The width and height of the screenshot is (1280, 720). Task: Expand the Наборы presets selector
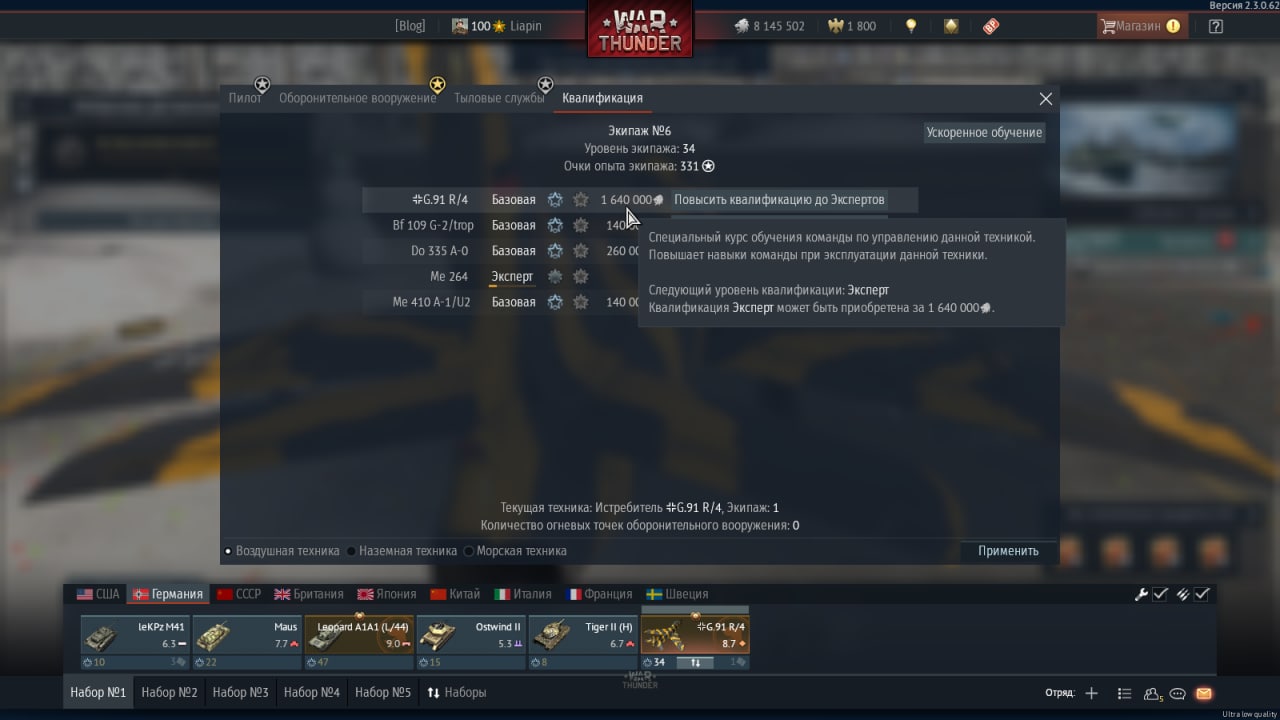coord(456,692)
